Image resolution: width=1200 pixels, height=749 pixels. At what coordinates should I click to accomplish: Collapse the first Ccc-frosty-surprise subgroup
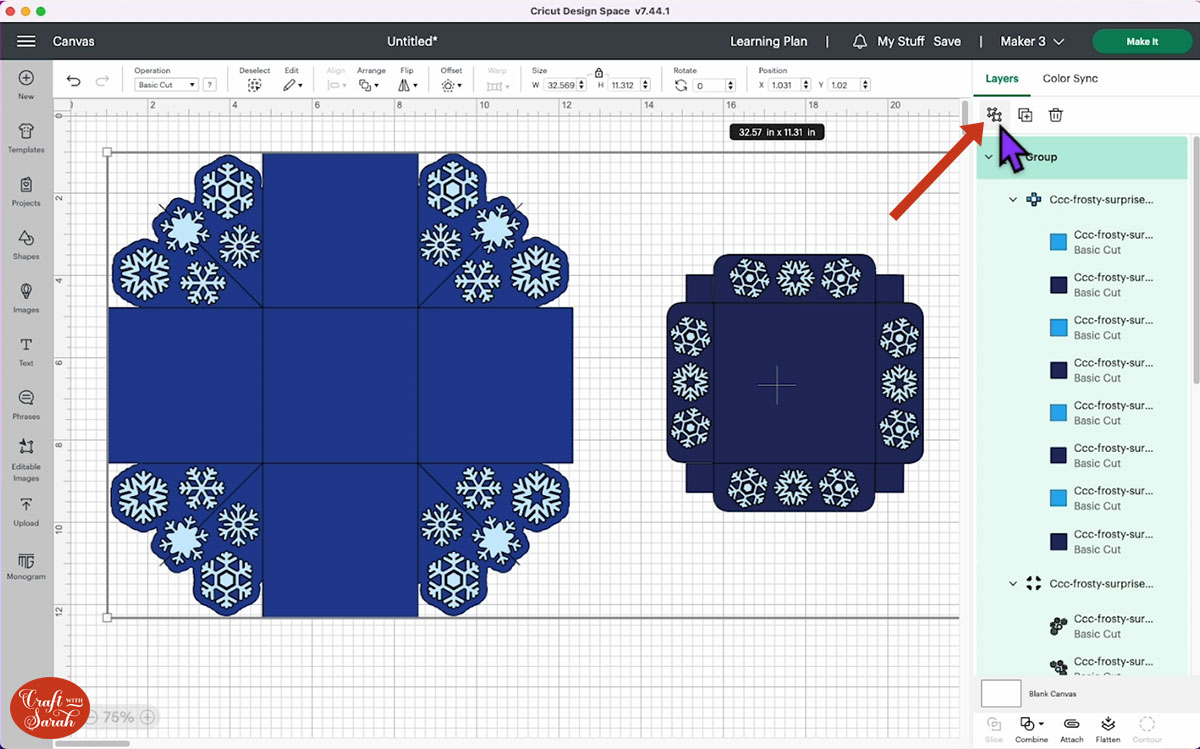[x=1013, y=200]
